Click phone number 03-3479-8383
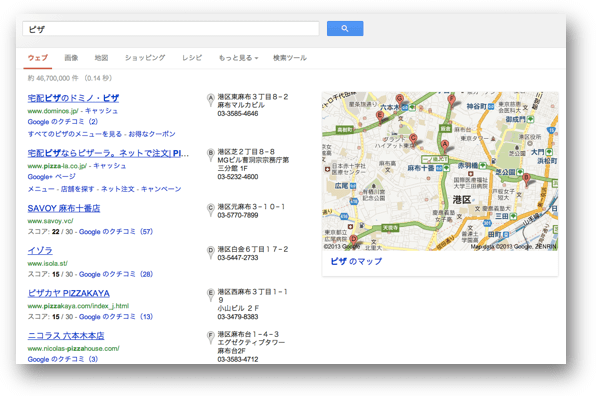Viewport: 596px width, 396px height. tap(238, 317)
